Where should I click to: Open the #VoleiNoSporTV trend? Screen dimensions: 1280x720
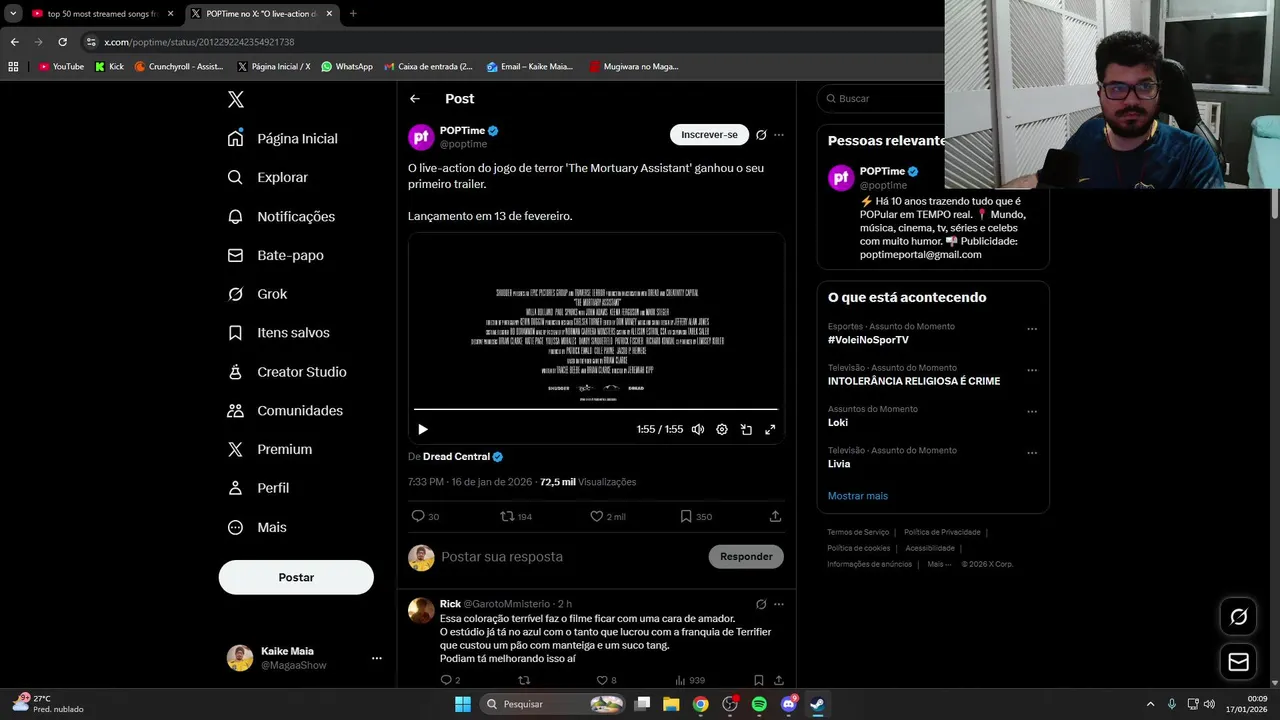(868, 340)
